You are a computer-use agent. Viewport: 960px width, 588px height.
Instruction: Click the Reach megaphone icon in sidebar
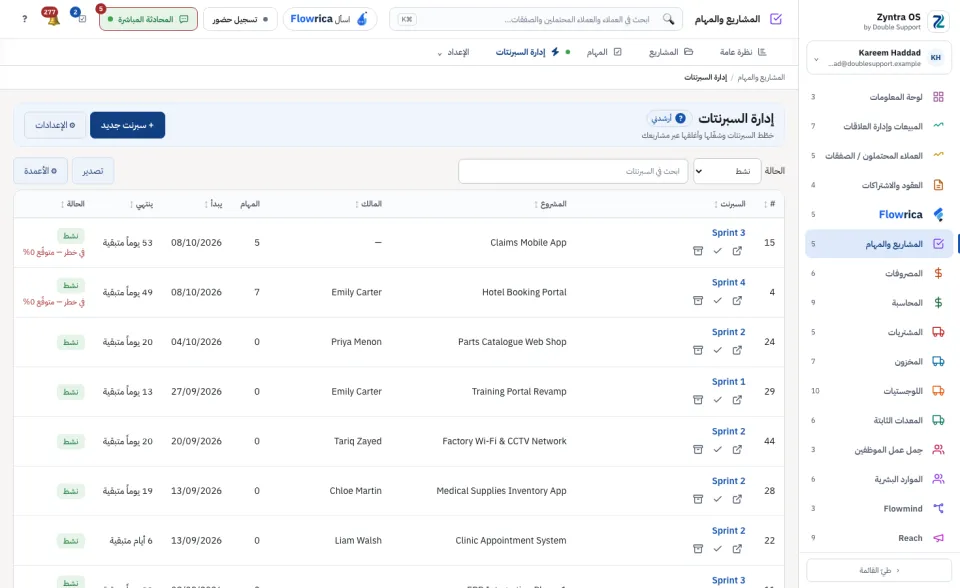coord(938,538)
